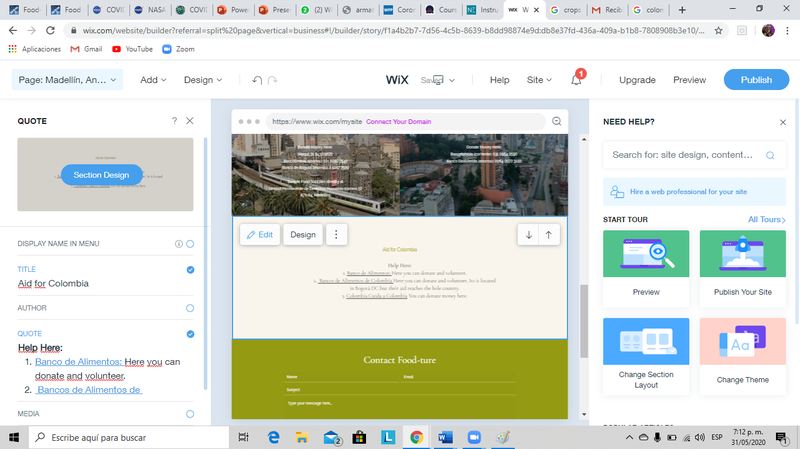The image size is (800, 449).
Task: Disable the Title field toggle
Action: point(190,270)
